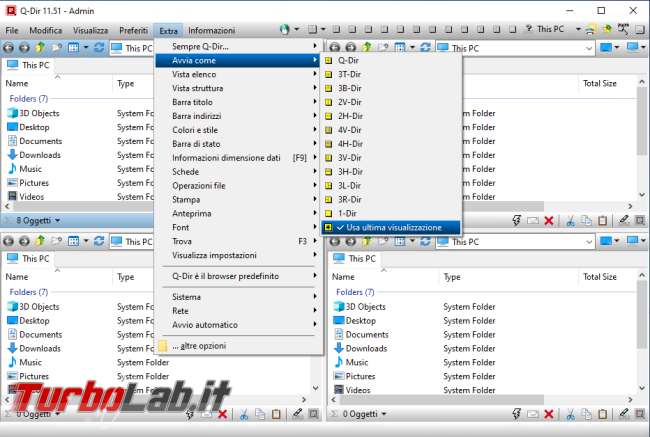Choose 3B-Dir layout option
650x437 pixels.
tap(391, 88)
